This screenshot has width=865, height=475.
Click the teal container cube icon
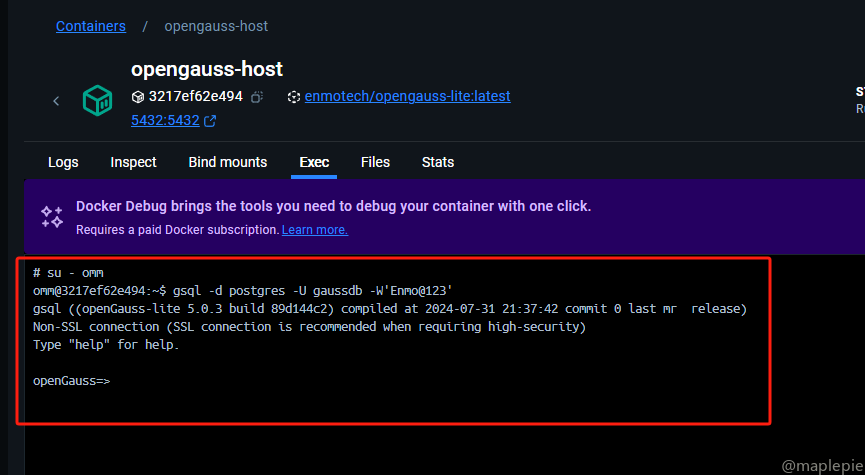point(98,100)
